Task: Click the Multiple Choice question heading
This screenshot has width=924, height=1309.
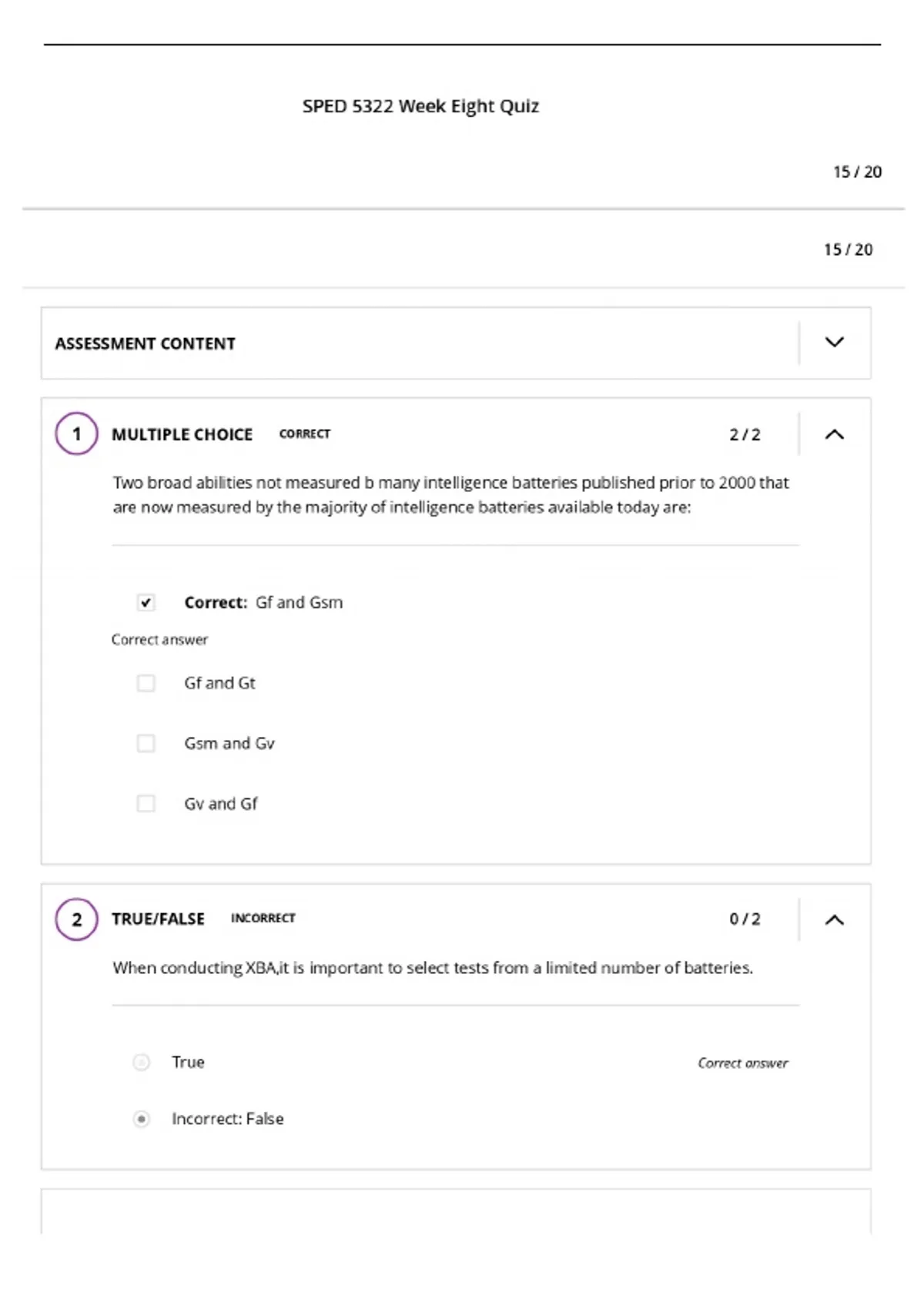Action: tap(182, 434)
